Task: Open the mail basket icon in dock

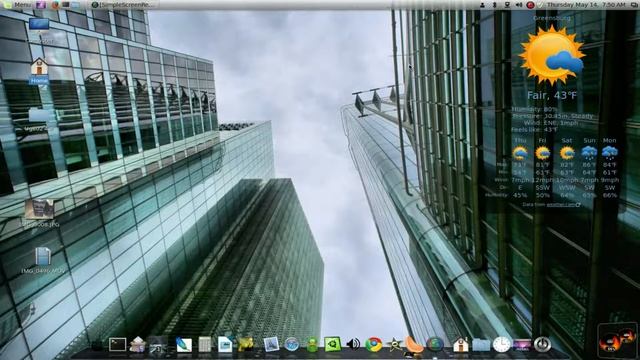Action: pos(138,345)
